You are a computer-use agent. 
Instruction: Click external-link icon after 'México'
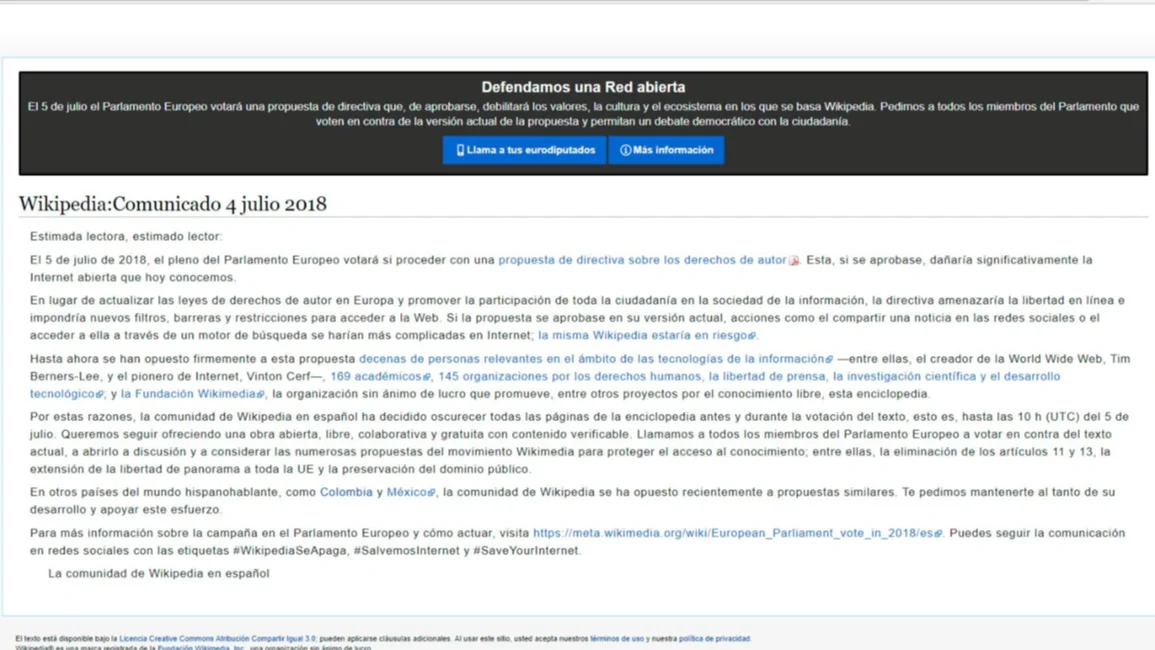point(432,493)
